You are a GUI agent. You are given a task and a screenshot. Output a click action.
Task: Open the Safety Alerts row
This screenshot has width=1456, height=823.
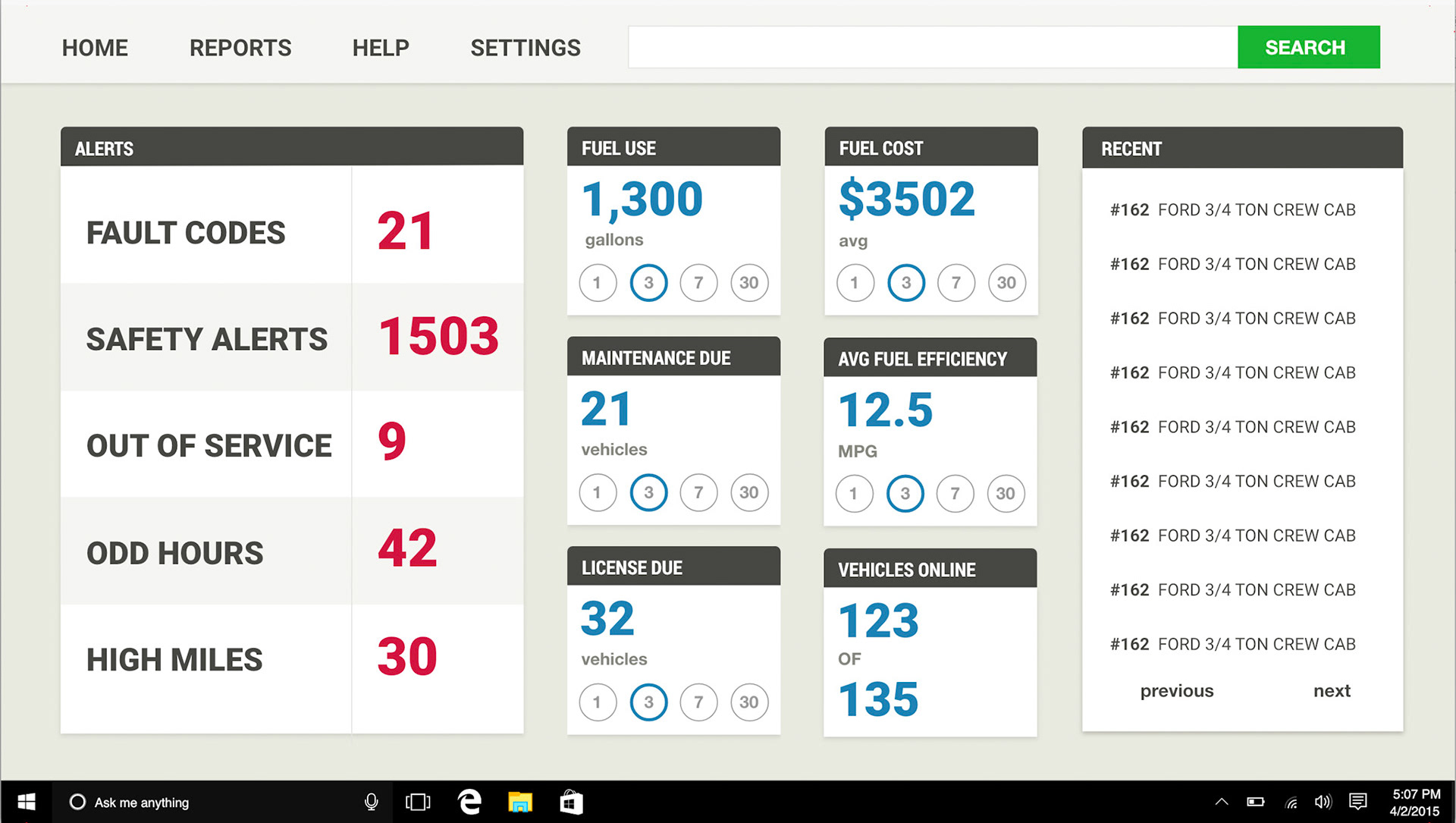pos(291,338)
